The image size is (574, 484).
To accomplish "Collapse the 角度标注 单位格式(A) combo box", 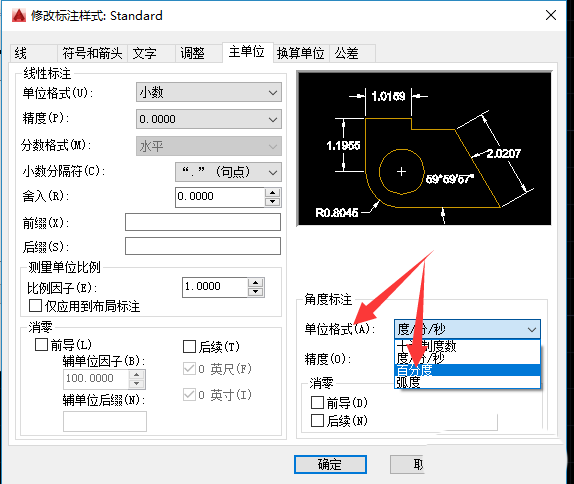I will [467, 329].
